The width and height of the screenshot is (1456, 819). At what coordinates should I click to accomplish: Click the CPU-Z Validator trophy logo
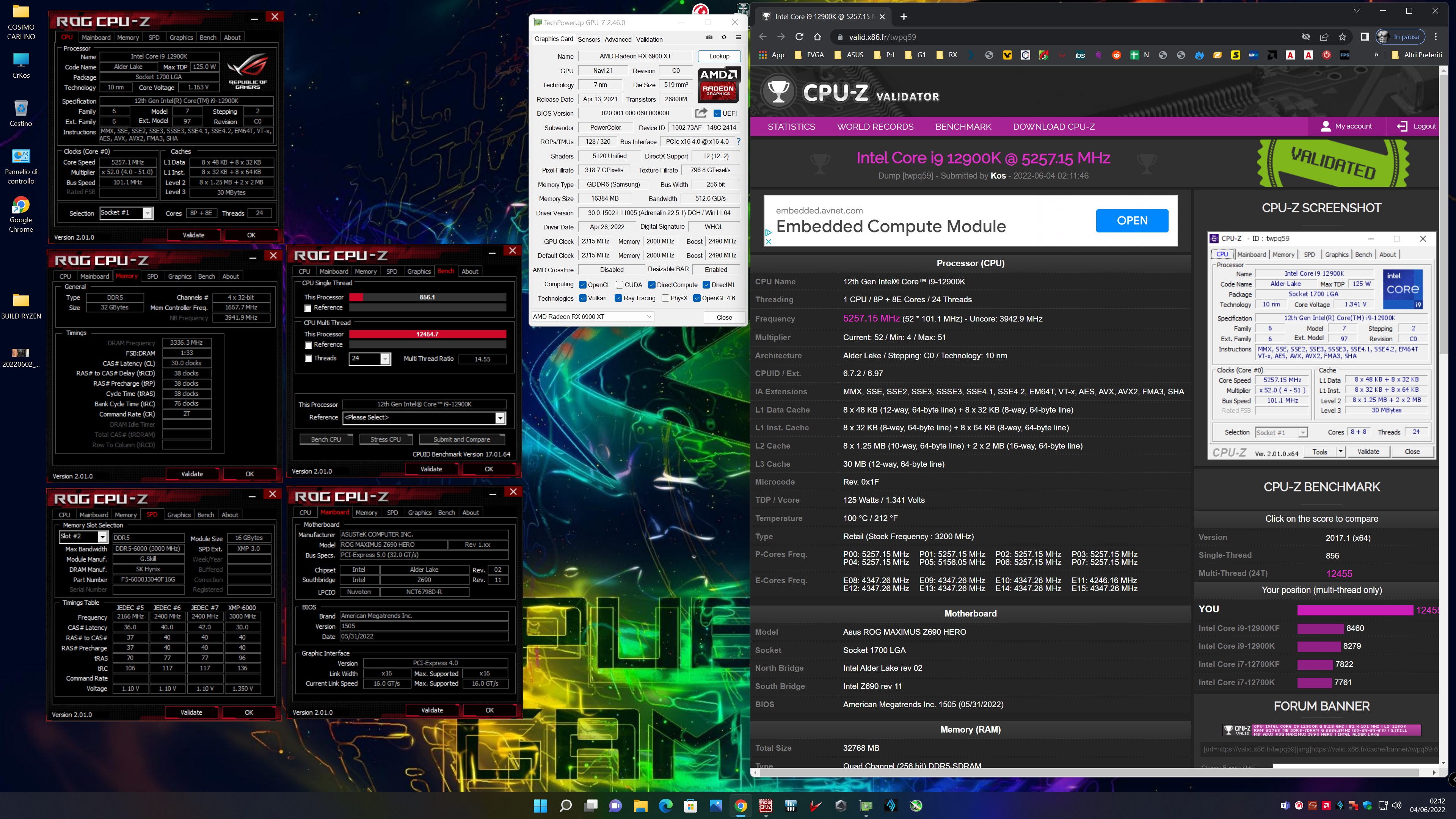779,91
